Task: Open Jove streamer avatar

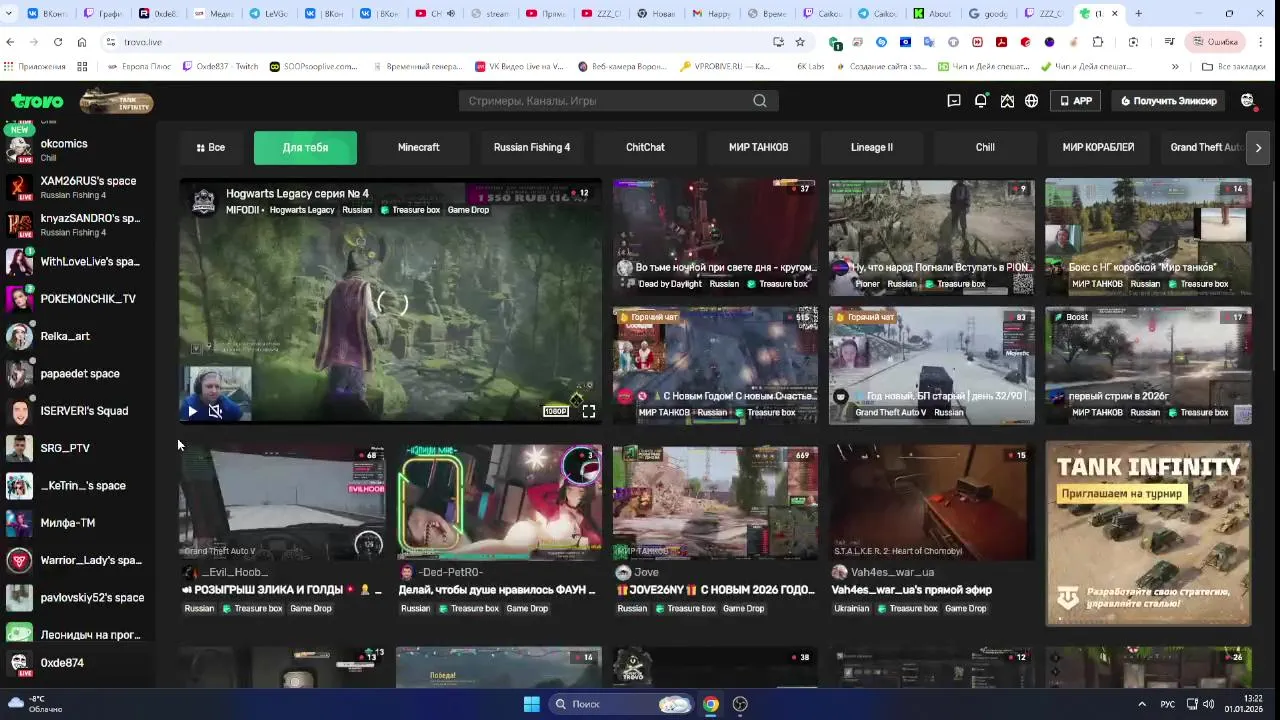Action: pos(623,572)
